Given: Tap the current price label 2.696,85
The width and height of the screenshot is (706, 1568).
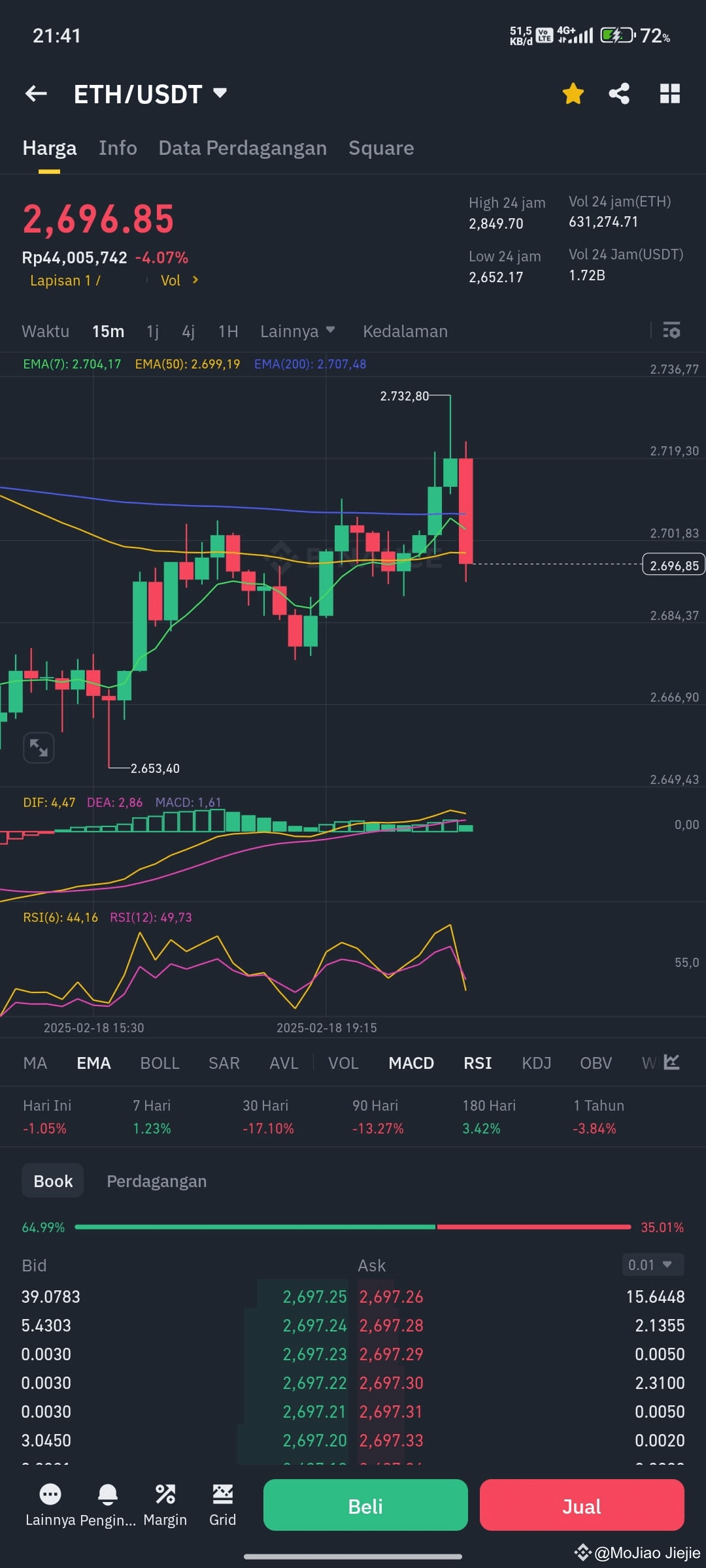Looking at the screenshot, I should coord(674,565).
